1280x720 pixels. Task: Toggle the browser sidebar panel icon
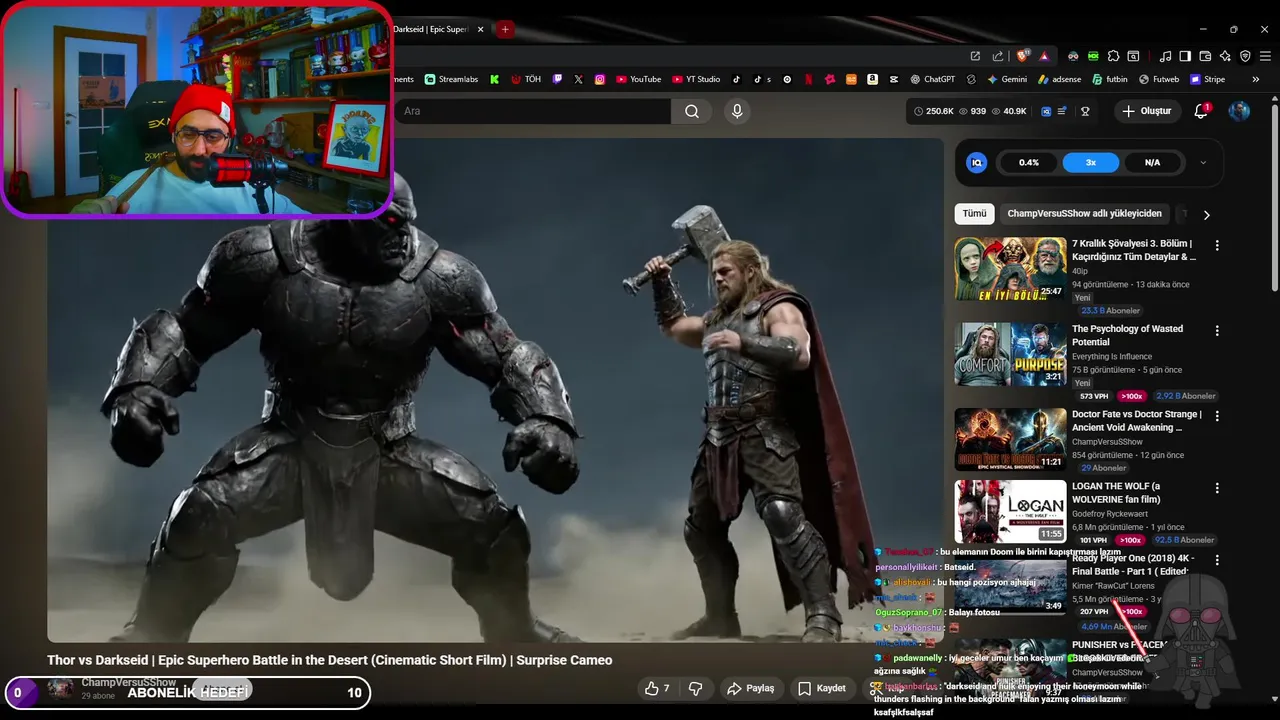(x=1185, y=56)
